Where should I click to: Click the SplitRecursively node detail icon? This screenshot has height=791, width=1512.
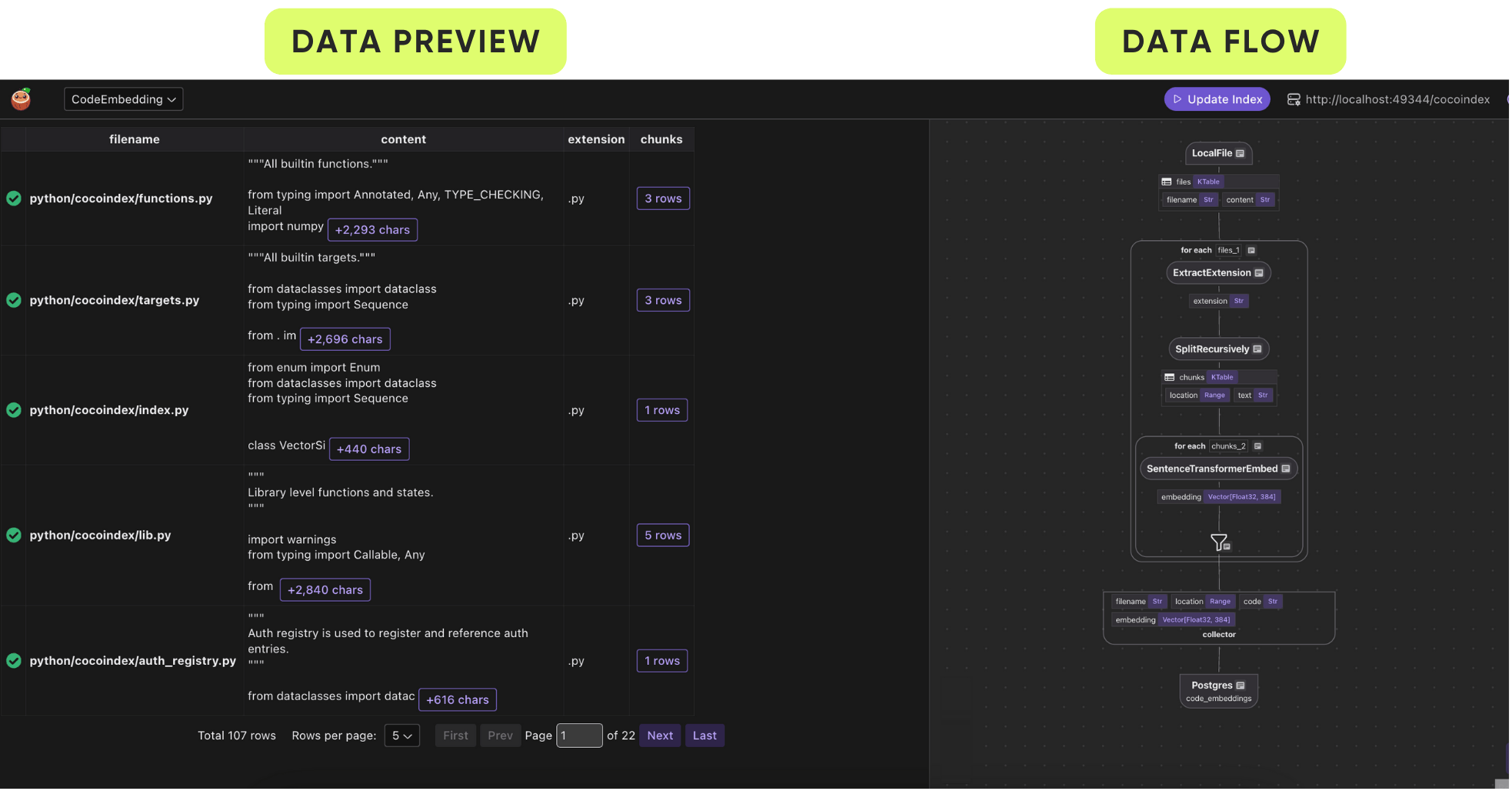click(1257, 349)
